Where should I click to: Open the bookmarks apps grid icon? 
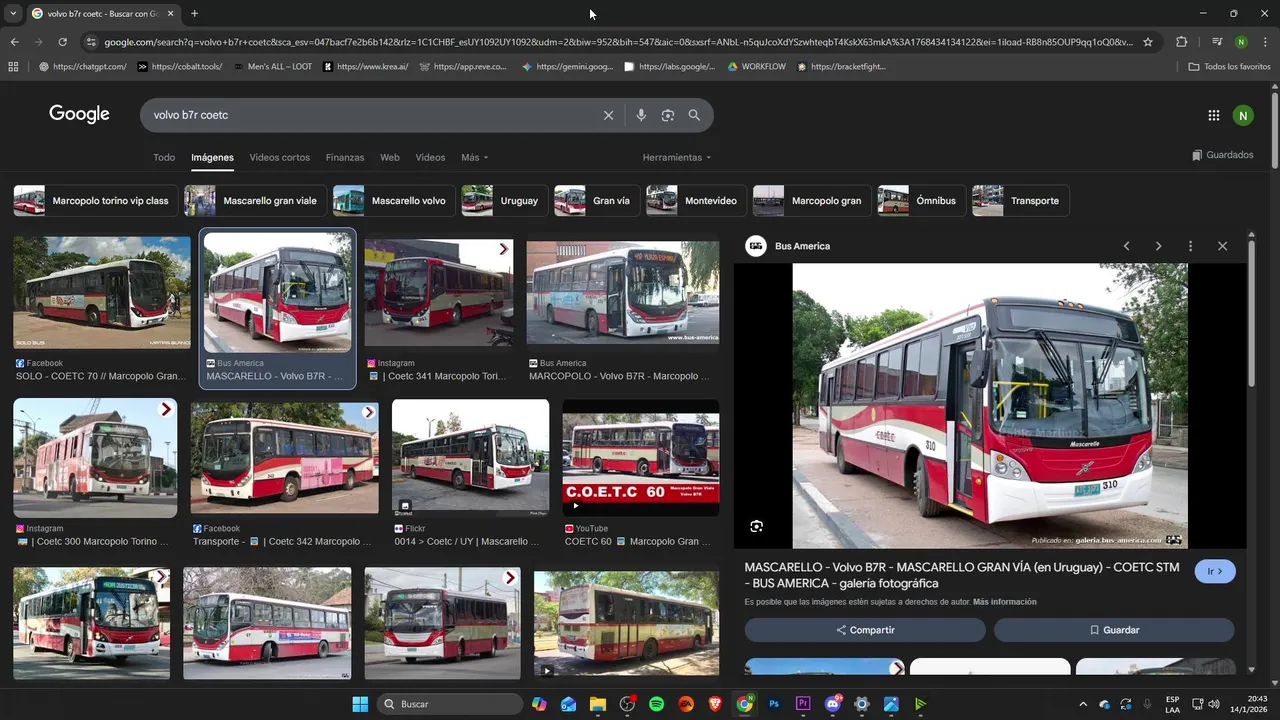(x=13, y=67)
